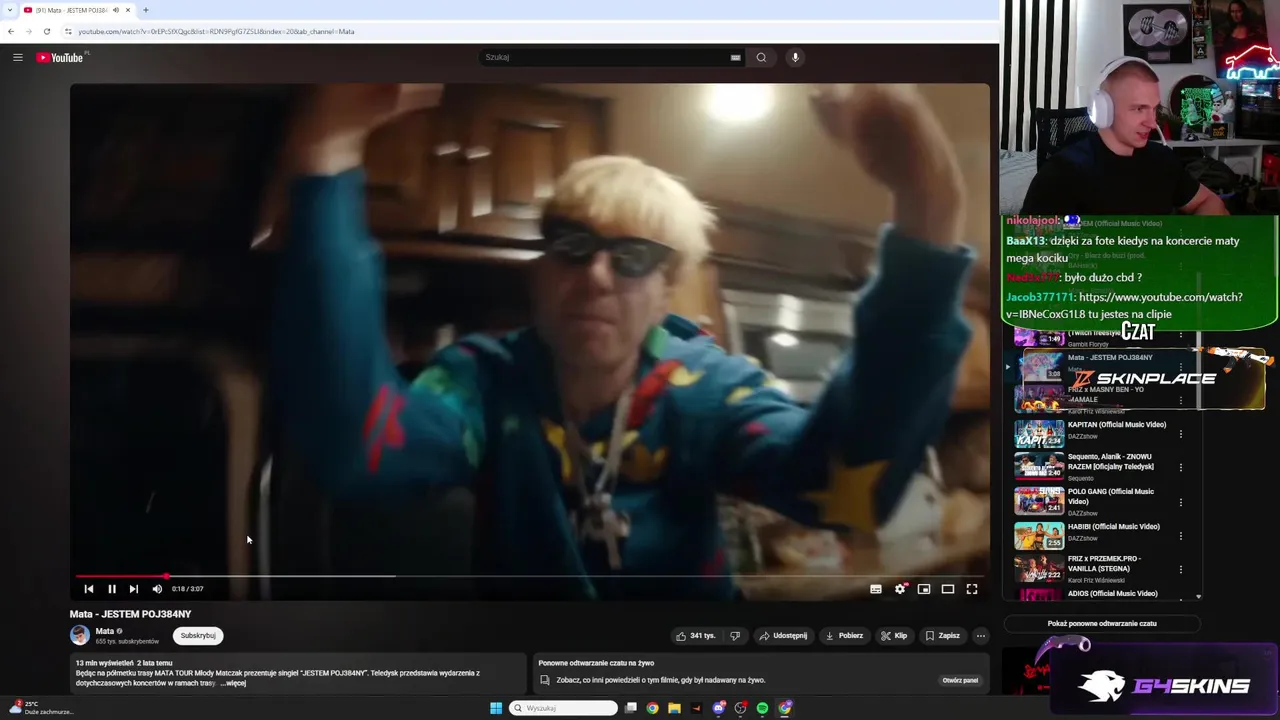Open the chat replay with Otwórz panel
The width and height of the screenshot is (1280, 720).
point(960,680)
